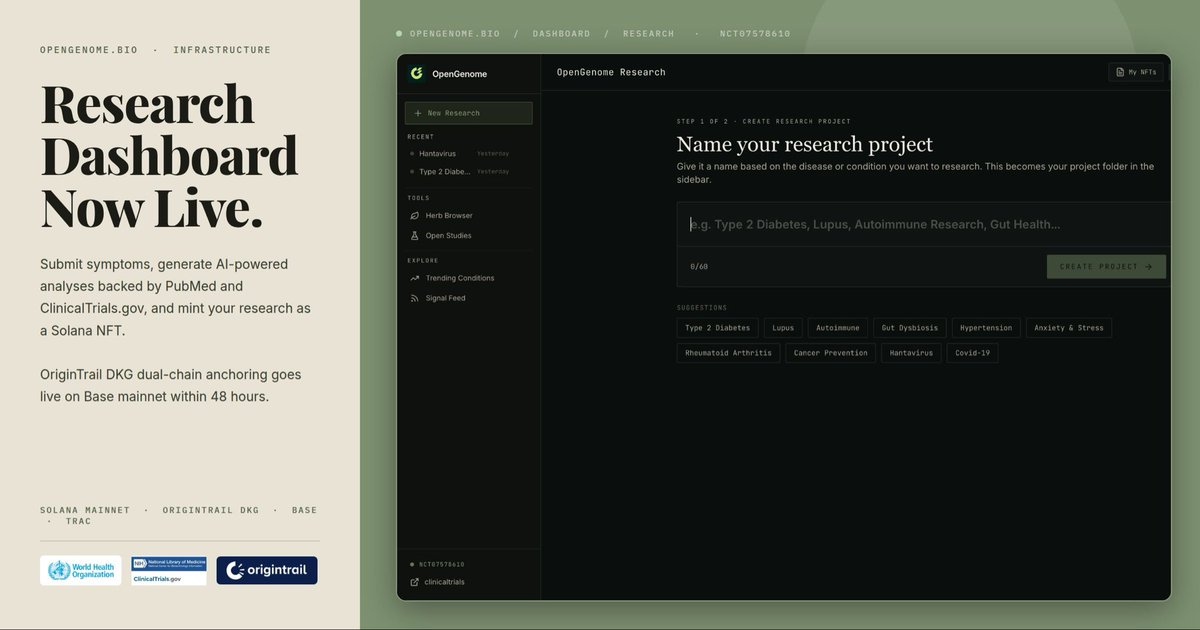1200x630 pixels.
Task: Click the document icon in My NFTs
Action: pyautogui.click(x=1120, y=72)
